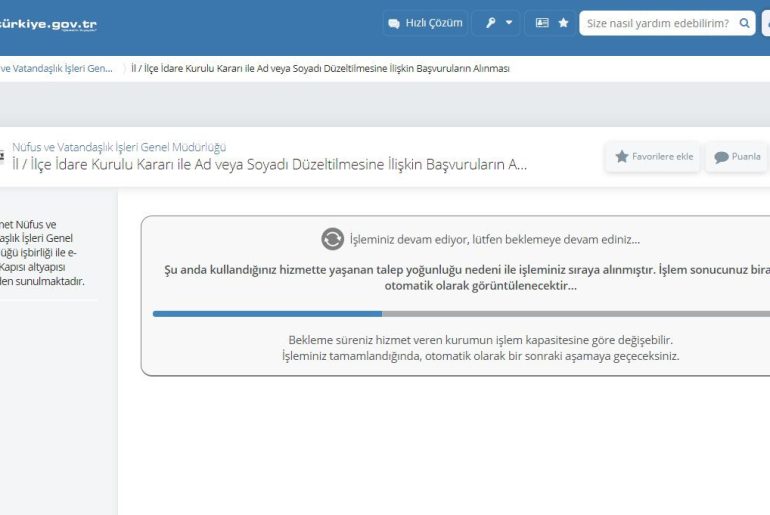Click the 'İl / İlçe İdare Kurulu Kararı' breadcrumb text
This screenshot has width=770, height=515.
pos(320,68)
